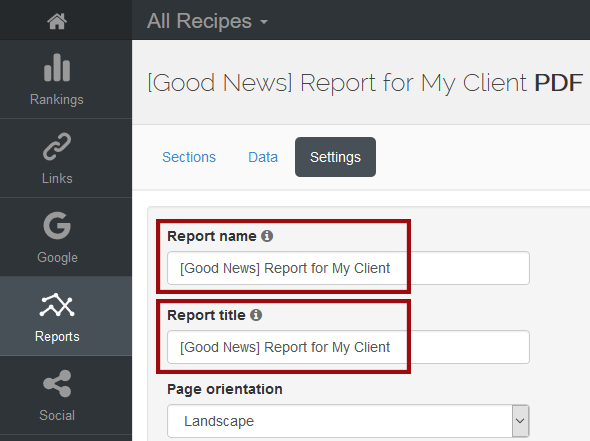Open the Rankings bar chart icon
Screen dimensions: 590x441
pyautogui.click(x=57, y=67)
